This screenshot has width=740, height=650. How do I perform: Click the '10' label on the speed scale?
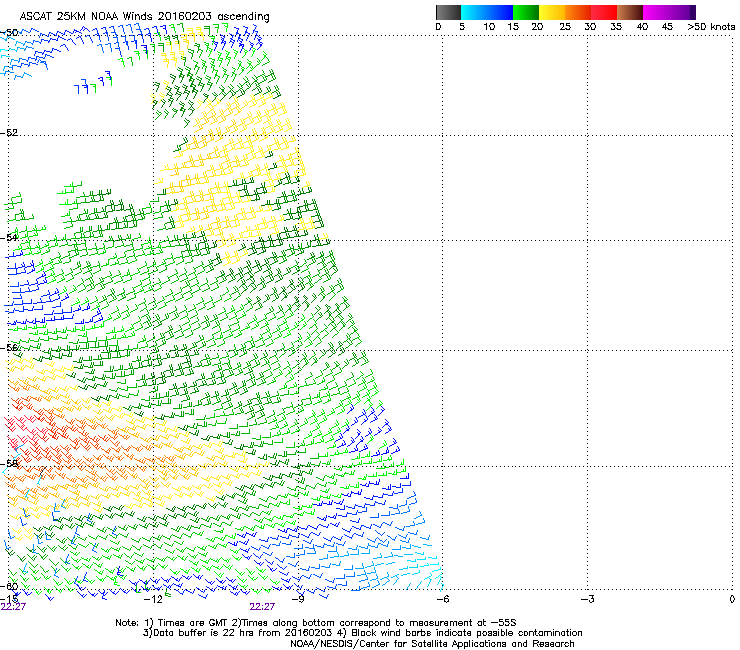pyautogui.click(x=489, y=27)
